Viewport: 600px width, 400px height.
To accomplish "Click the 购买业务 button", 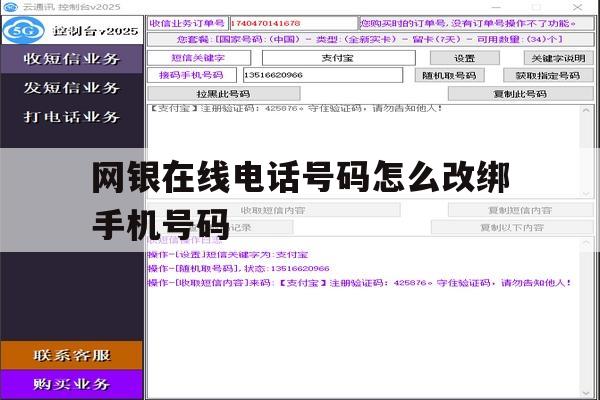I will pos(72,384).
